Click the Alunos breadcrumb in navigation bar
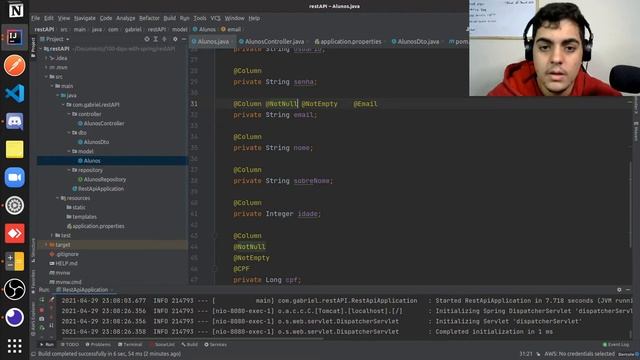The height and width of the screenshot is (360, 640). click(x=204, y=29)
